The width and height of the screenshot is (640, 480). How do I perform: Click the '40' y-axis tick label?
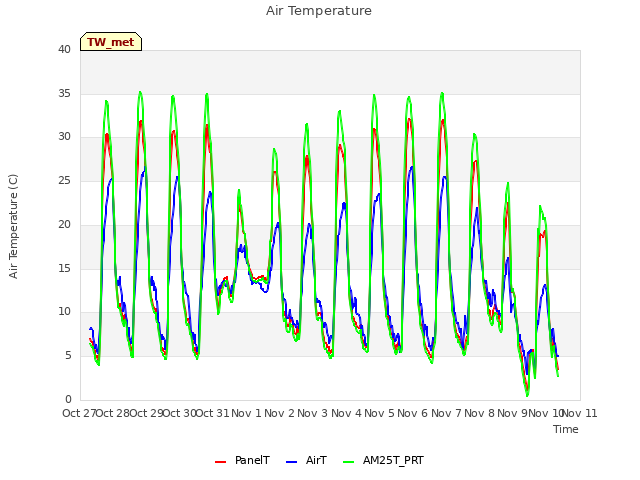click(x=64, y=49)
